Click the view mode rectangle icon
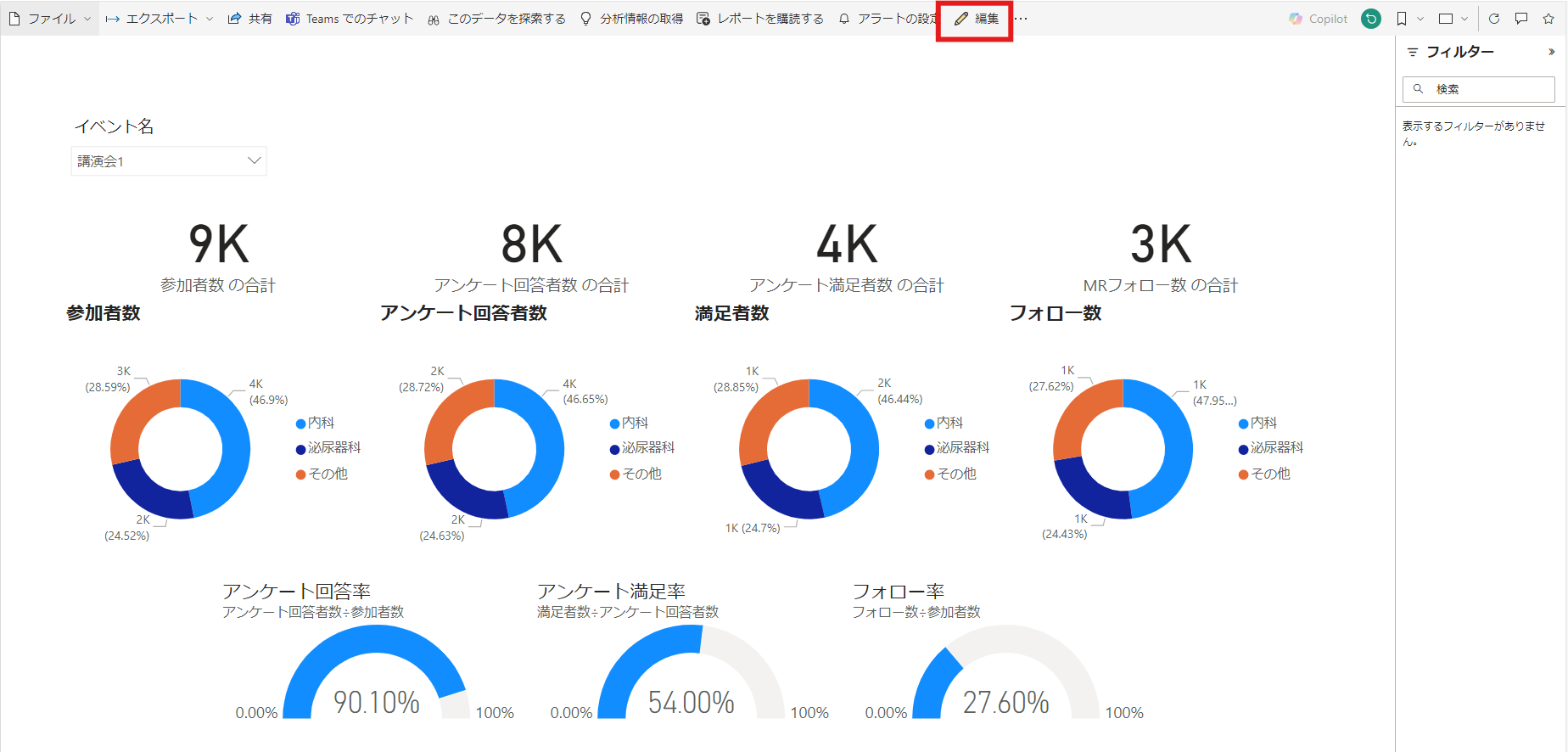The image size is (1568, 752). [1446, 19]
